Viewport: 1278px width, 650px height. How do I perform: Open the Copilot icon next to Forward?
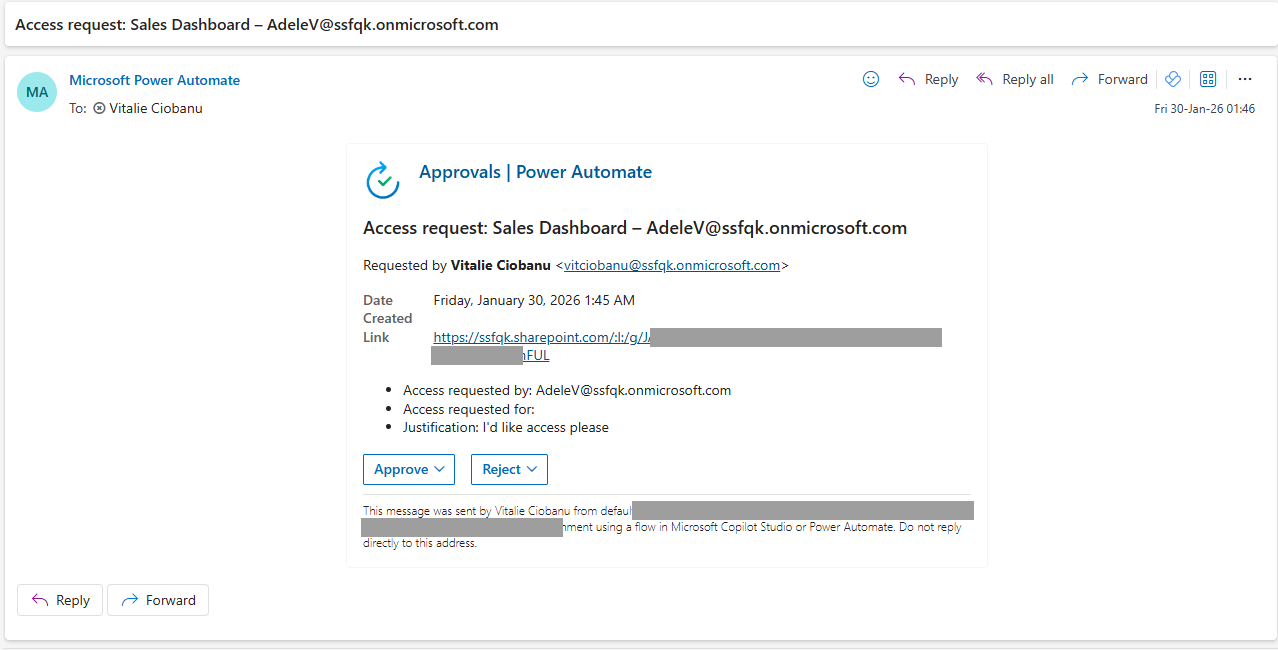pos(1174,79)
